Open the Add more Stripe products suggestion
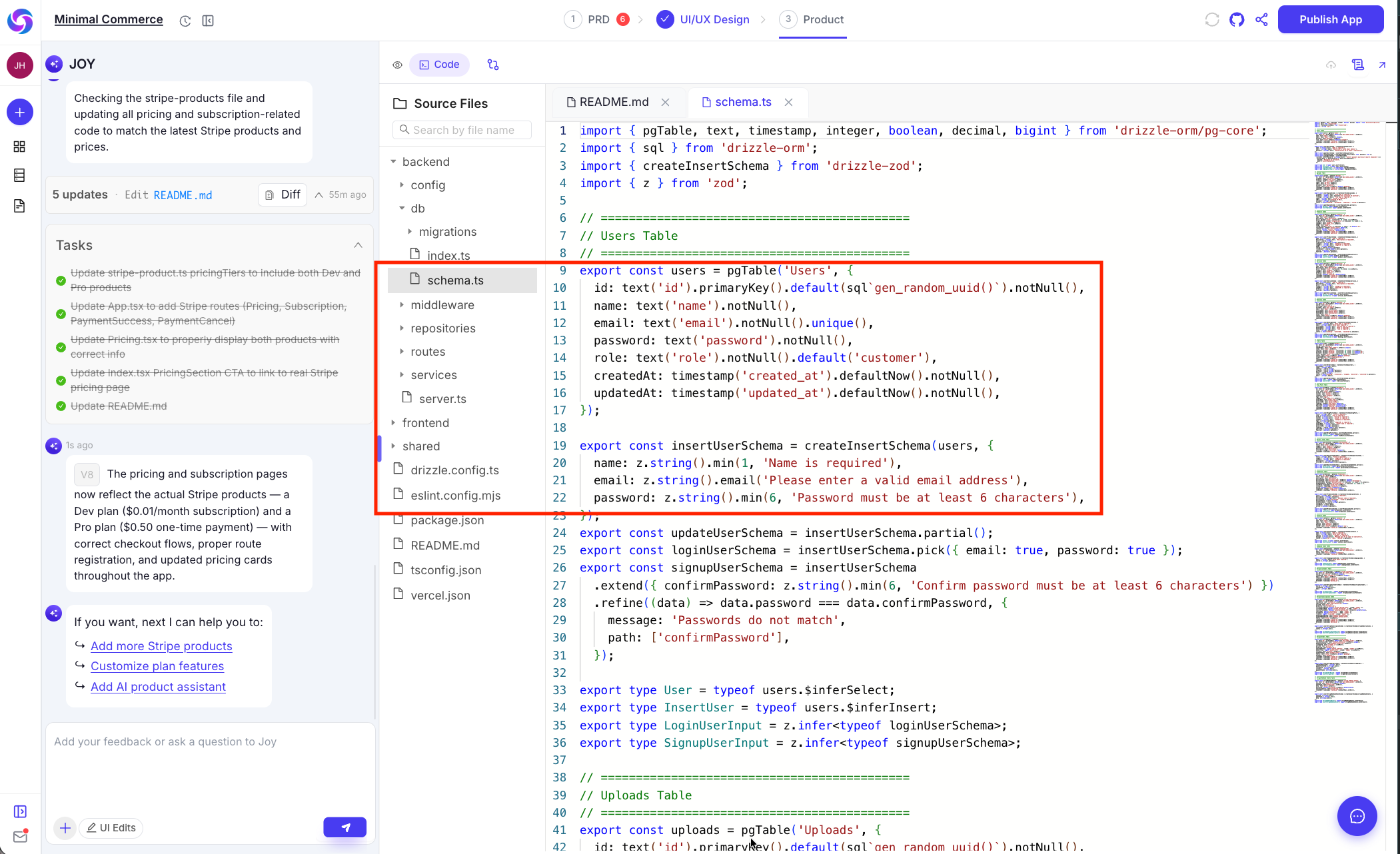Viewport: 1400px width, 854px height. [x=161, y=646]
